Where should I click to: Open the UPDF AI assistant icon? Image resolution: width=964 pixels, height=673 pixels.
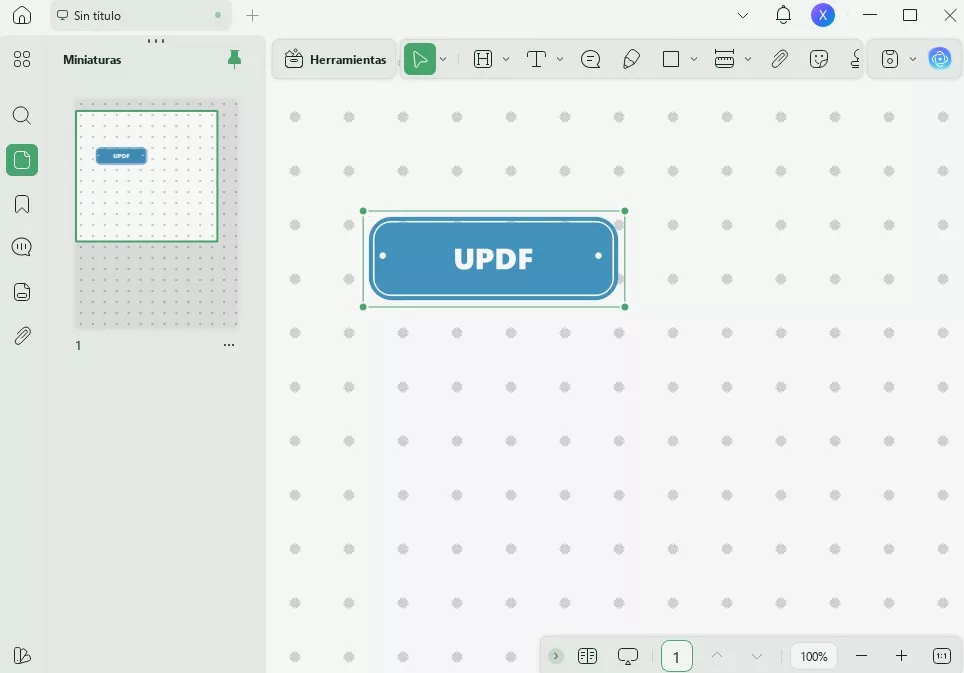(940, 59)
